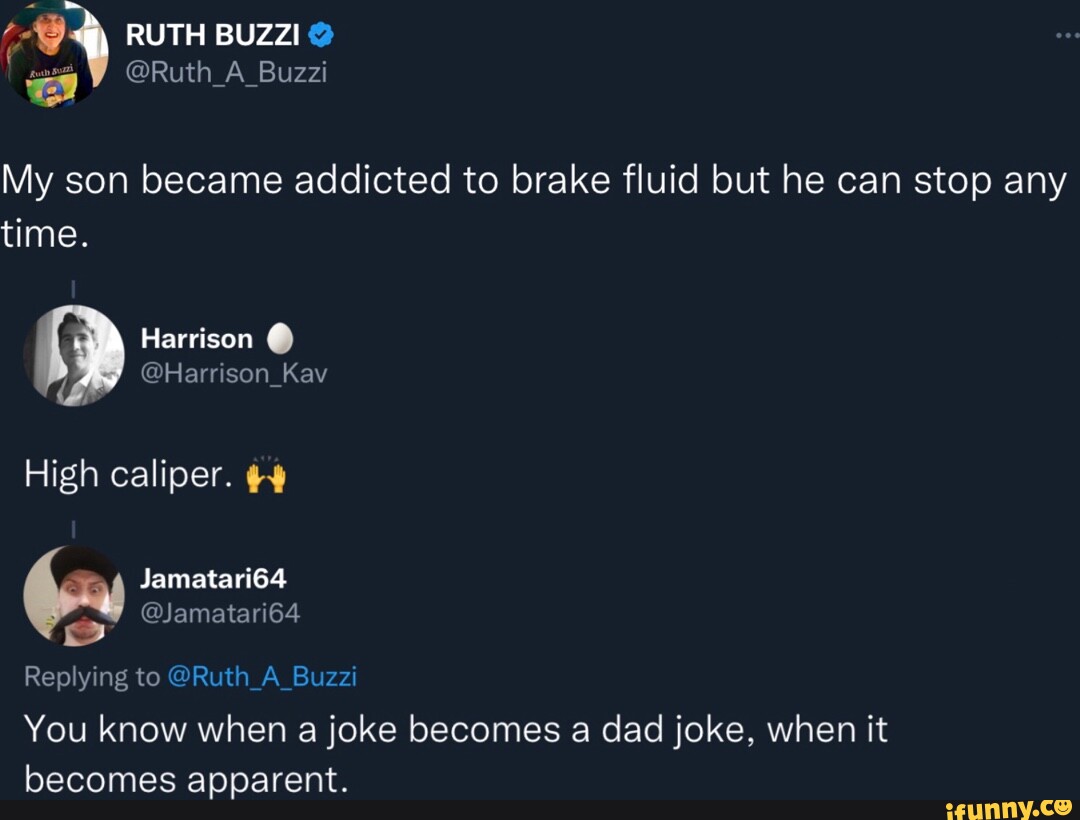Click Jamatari64's mustache profile picture
The height and width of the screenshot is (820, 1080).
pos(73,596)
